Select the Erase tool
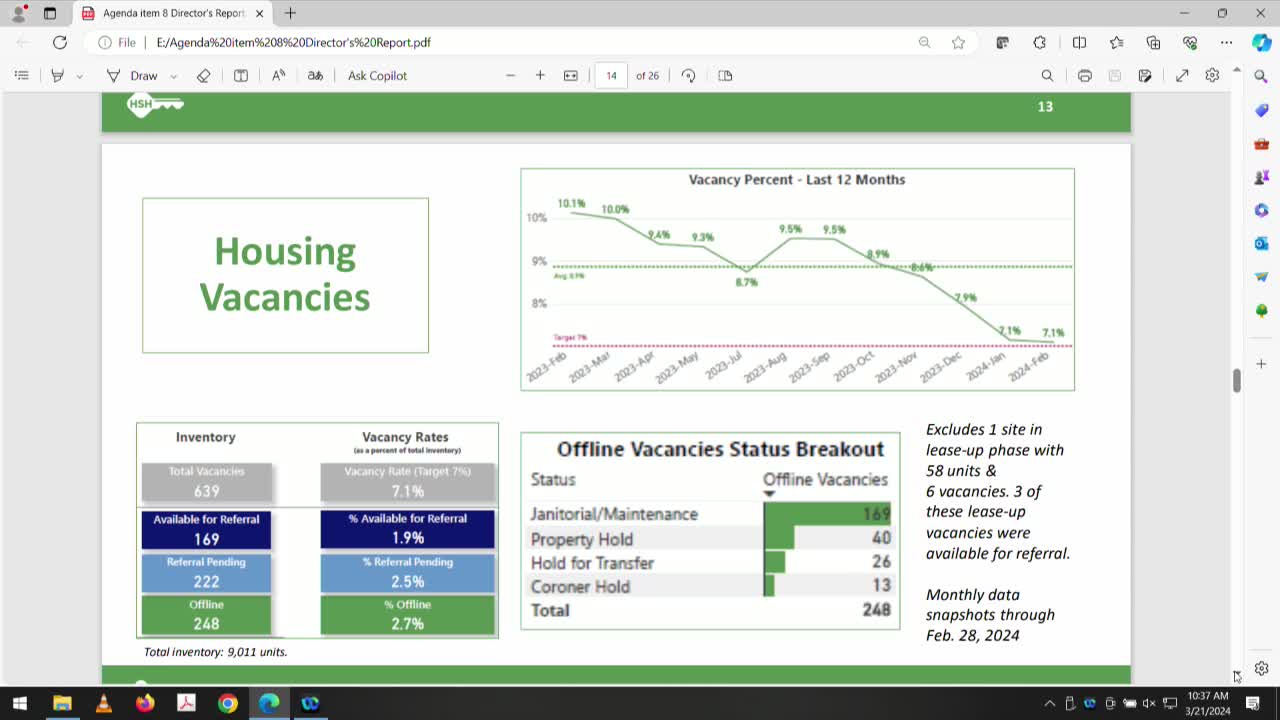1280x720 pixels. (x=204, y=75)
